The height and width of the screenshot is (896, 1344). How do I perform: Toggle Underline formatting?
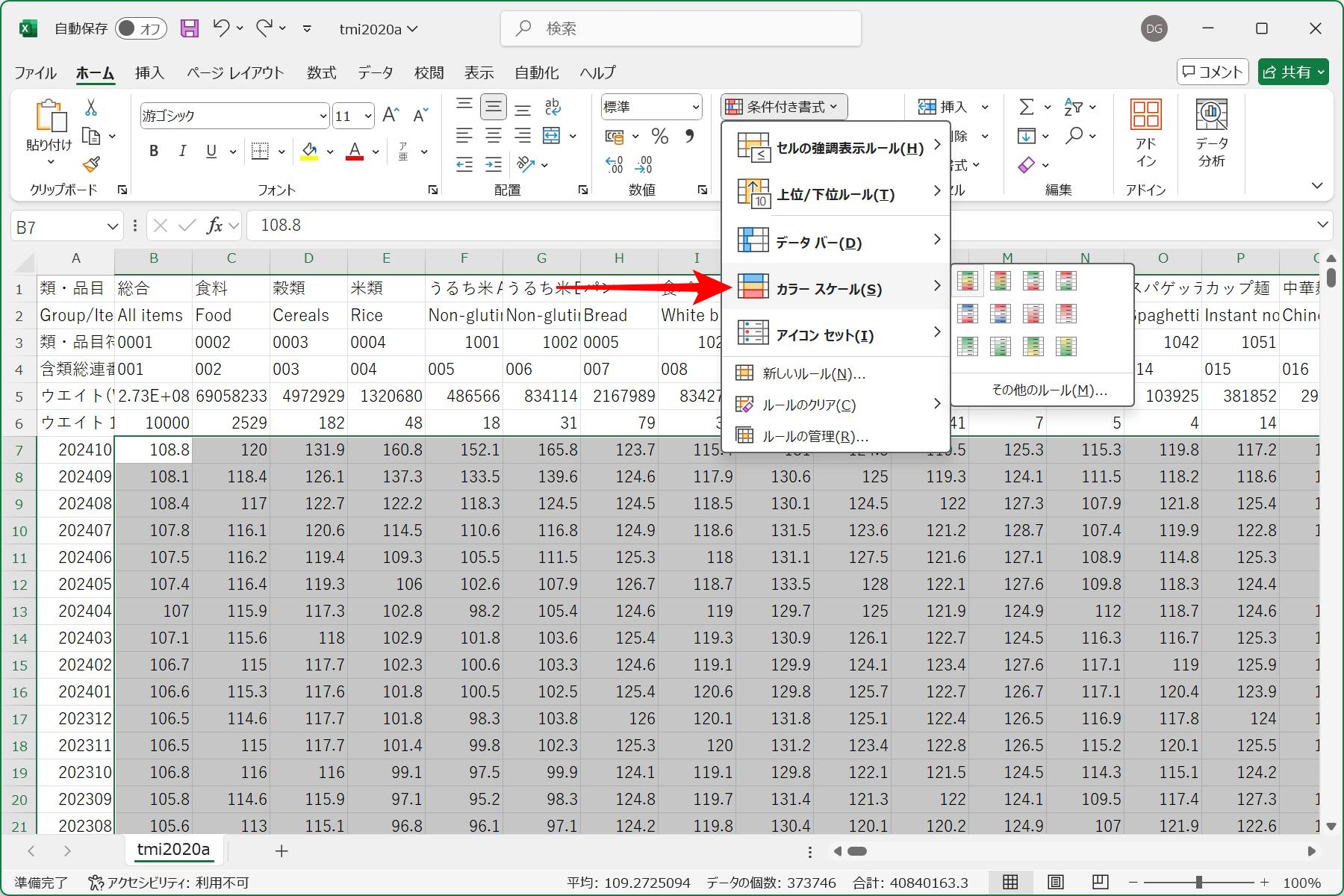tap(211, 152)
